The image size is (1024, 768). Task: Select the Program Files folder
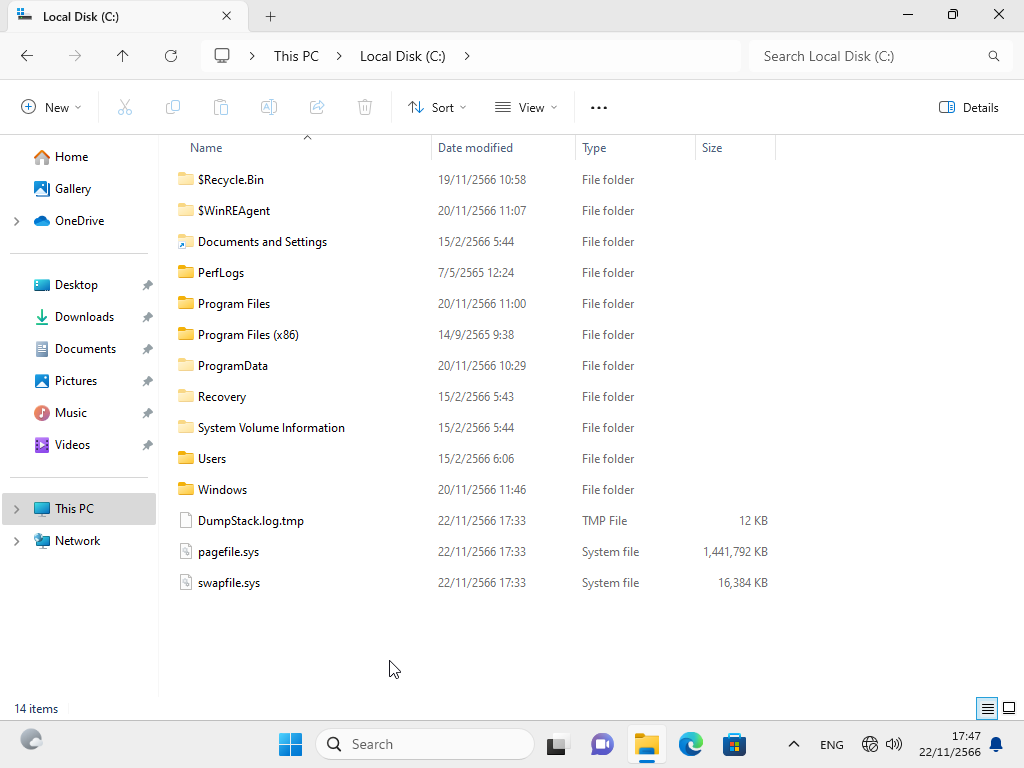pos(233,304)
